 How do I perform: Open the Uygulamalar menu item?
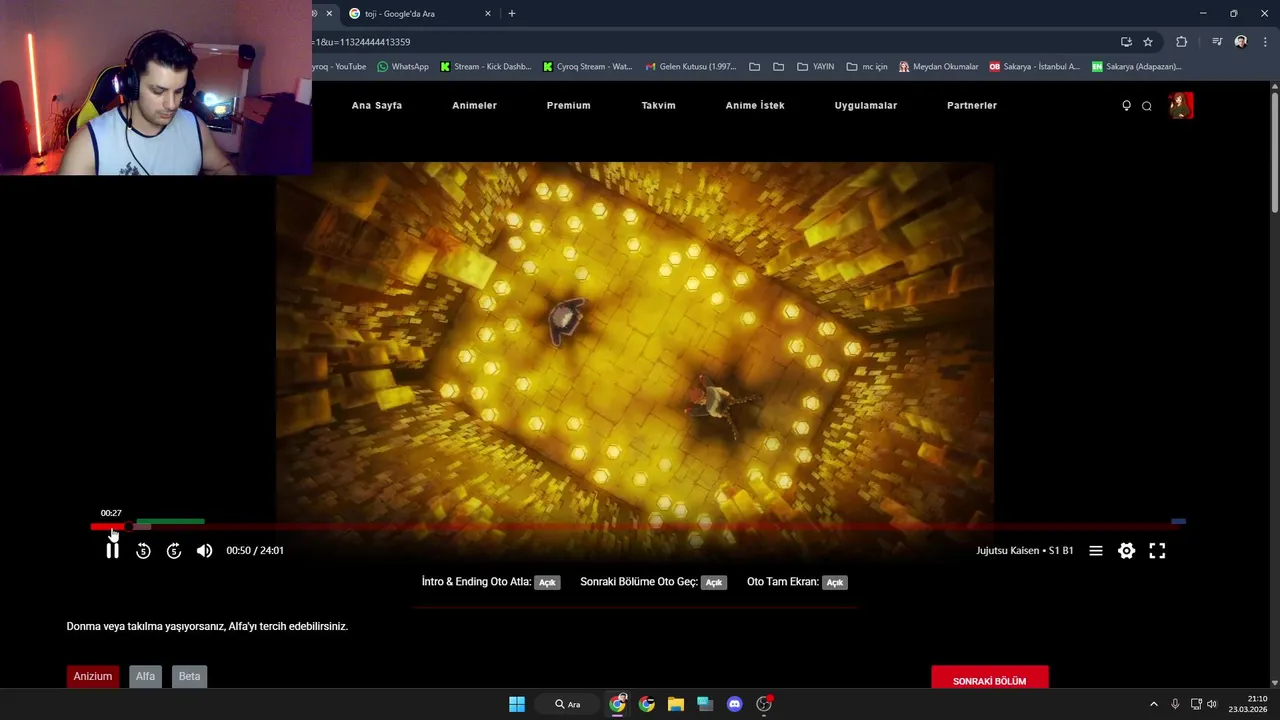pos(866,105)
